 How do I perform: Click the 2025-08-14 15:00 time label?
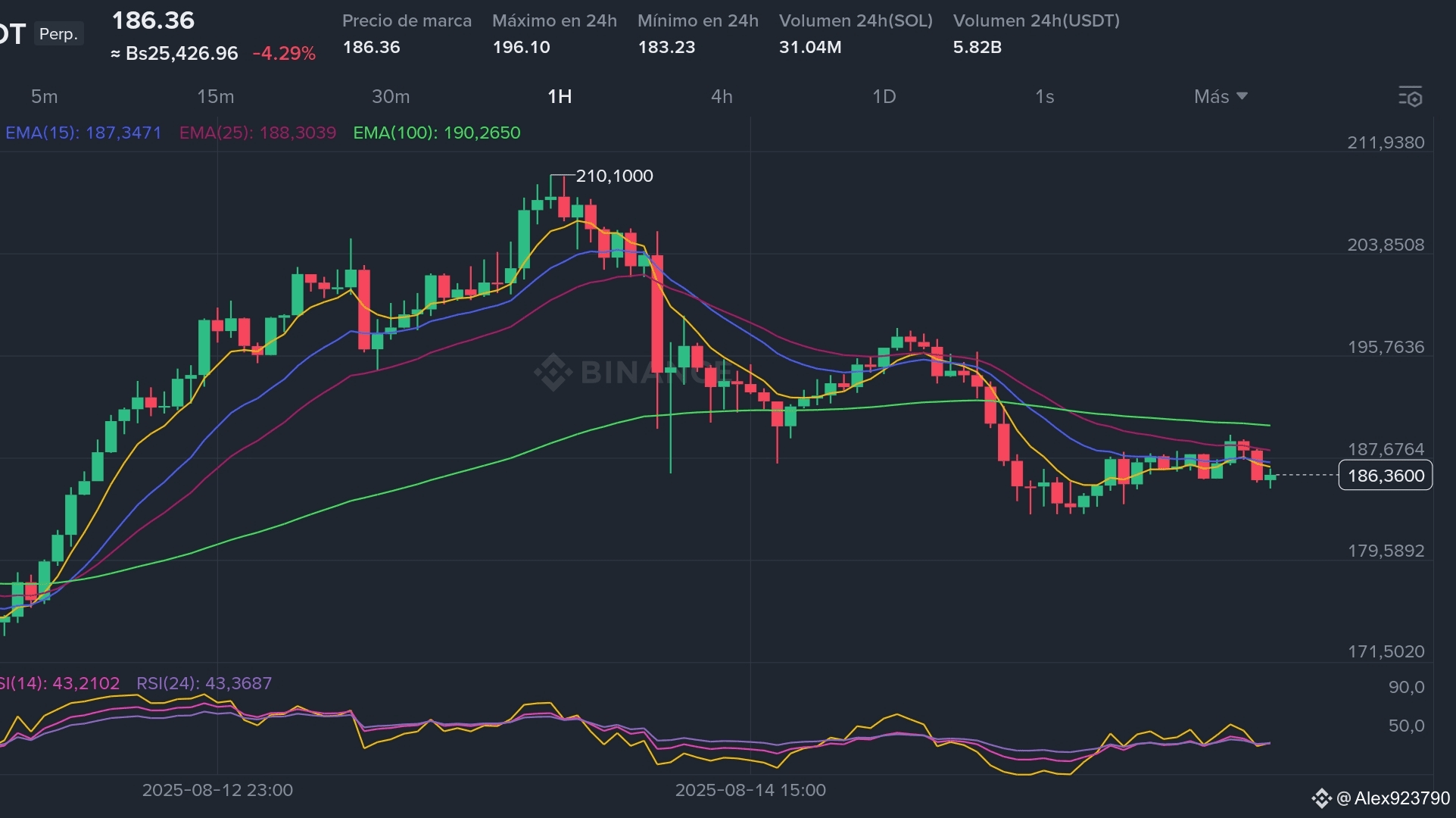pyautogui.click(x=750, y=791)
